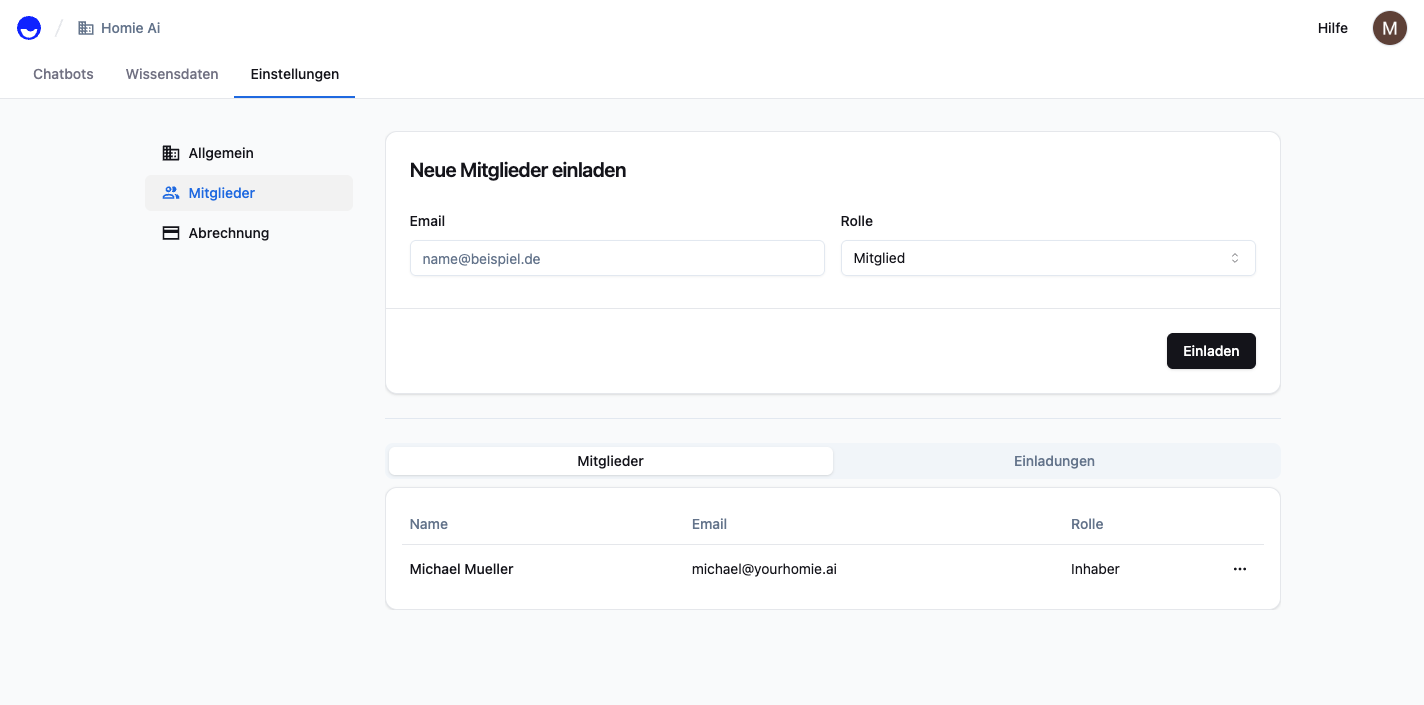Select the Chatbots navigation tab
The height and width of the screenshot is (705, 1424).
pyautogui.click(x=63, y=73)
